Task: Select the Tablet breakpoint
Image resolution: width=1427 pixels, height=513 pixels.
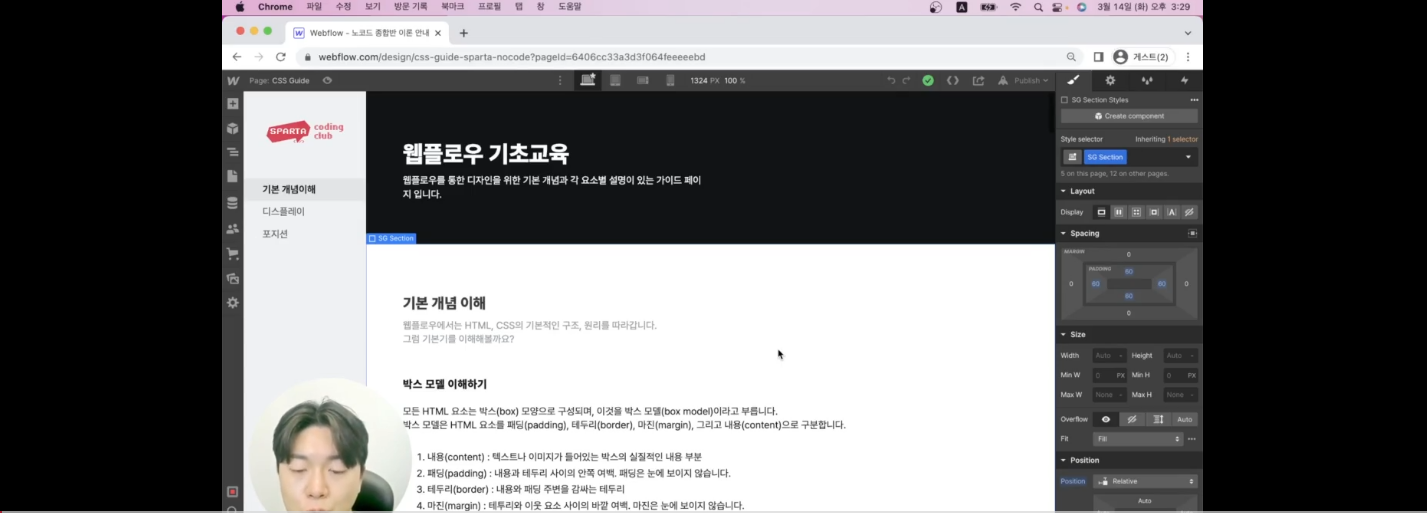Action: [616, 80]
